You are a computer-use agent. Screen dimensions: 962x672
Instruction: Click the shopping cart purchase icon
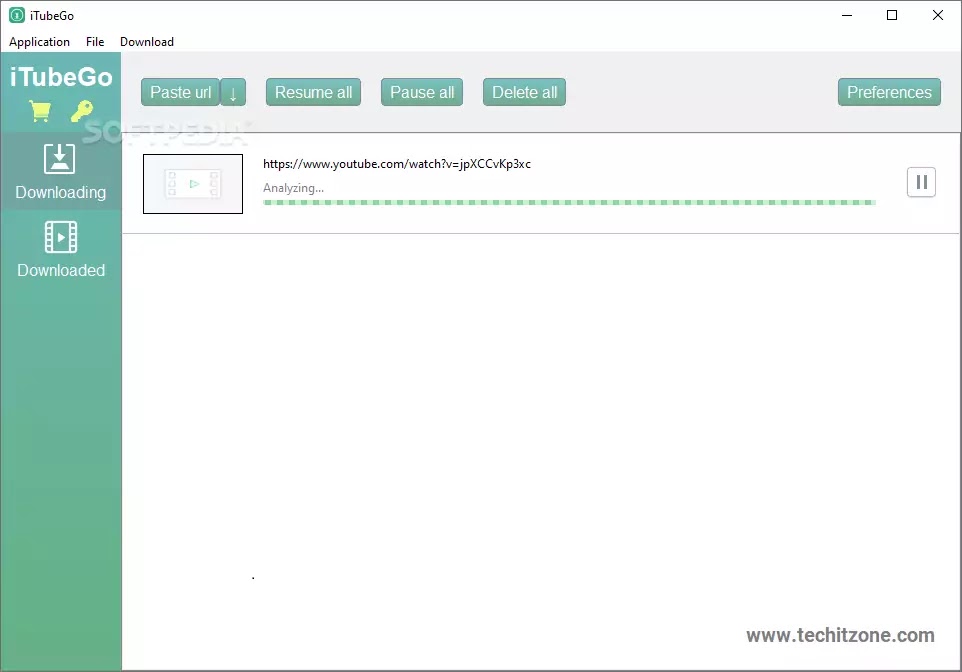[x=40, y=111]
